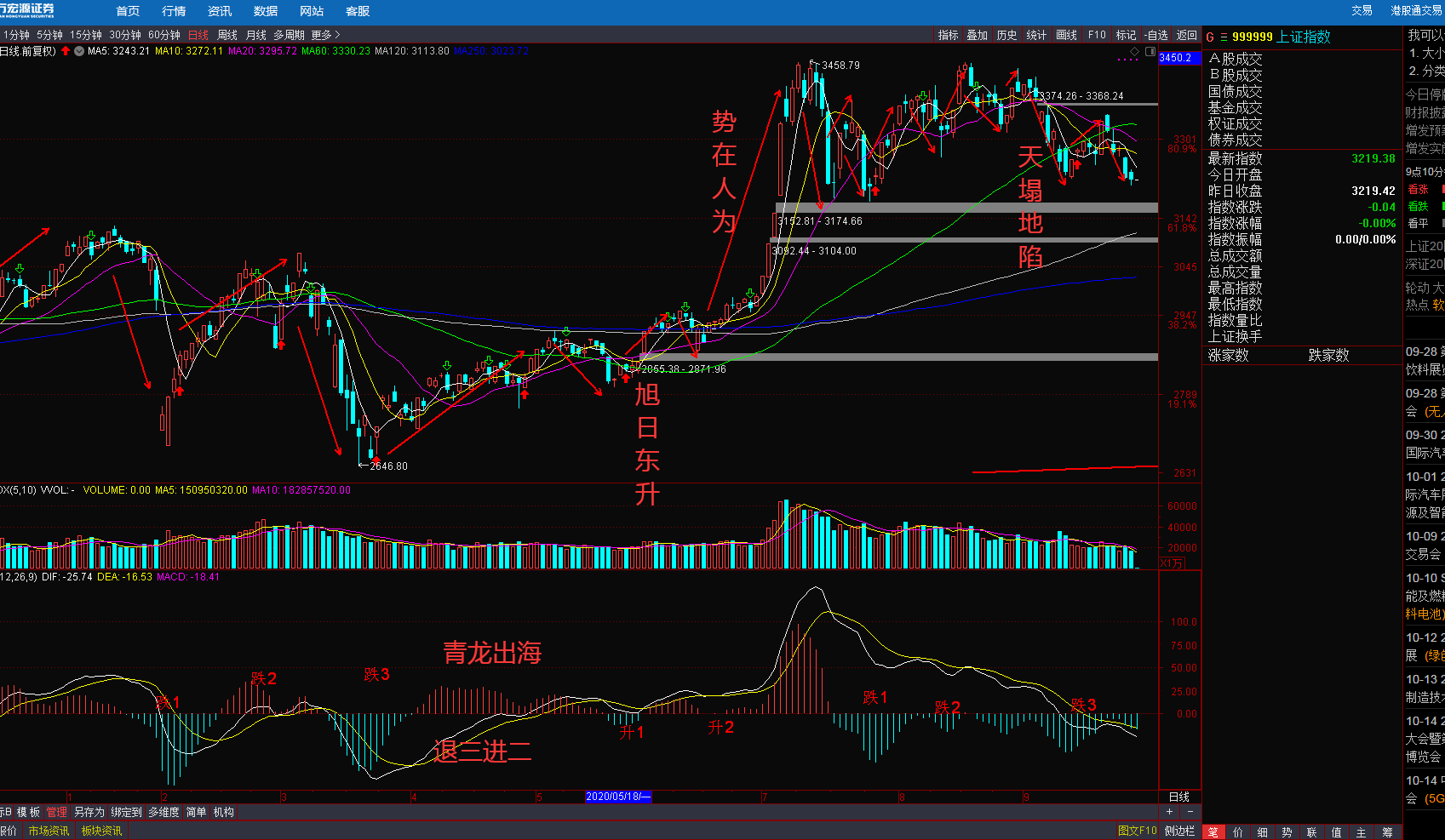
Task: Click the 绑定到 bind-to button
Action: [127, 813]
